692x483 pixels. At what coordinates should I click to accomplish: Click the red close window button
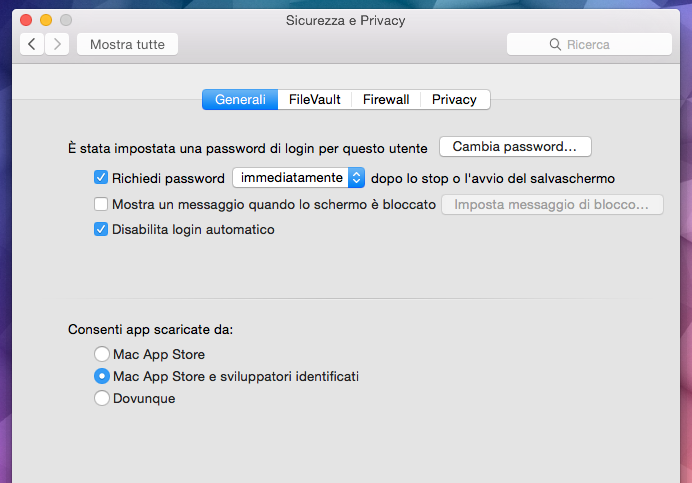tap(26, 20)
